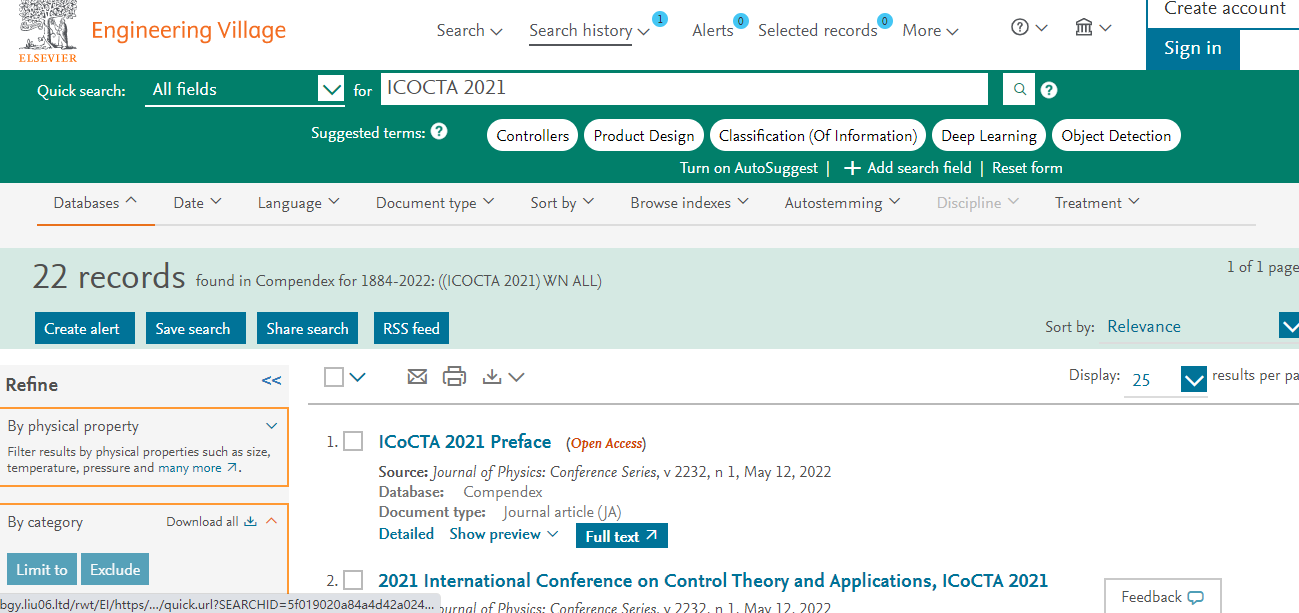Open Full text link for first record
The width and height of the screenshot is (1299, 613).
pyautogui.click(x=621, y=536)
